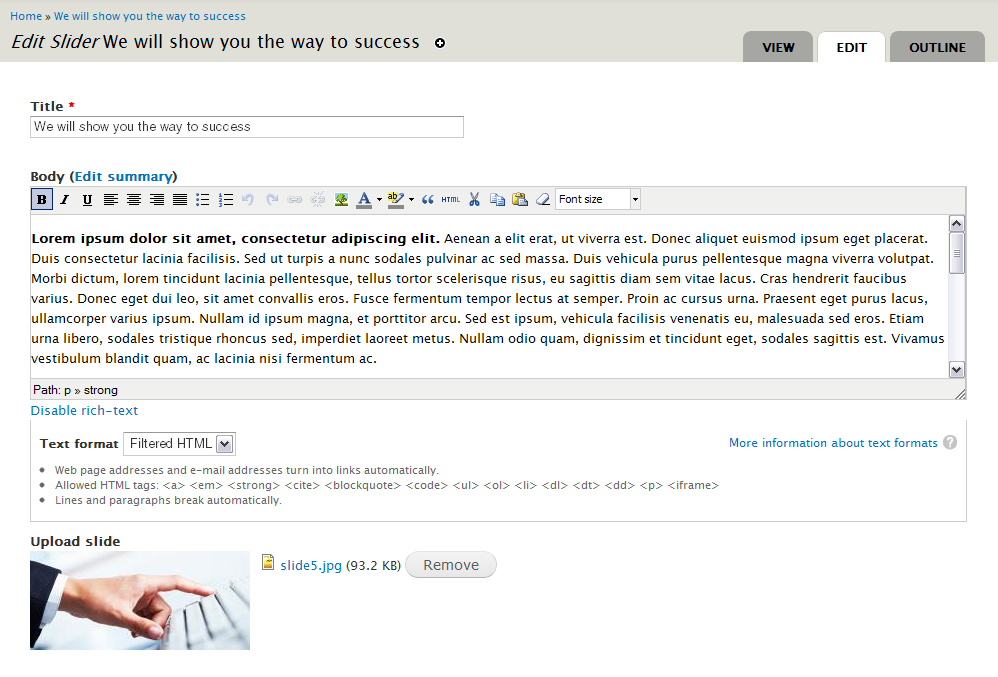Toggle Underline formatting button
998x677 pixels.
click(87, 200)
